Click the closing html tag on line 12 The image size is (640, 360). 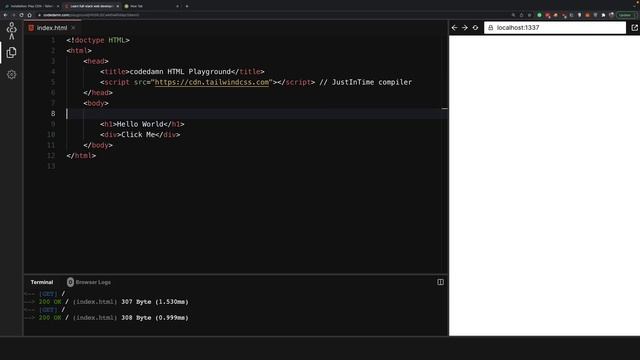pyautogui.click(x=81, y=156)
